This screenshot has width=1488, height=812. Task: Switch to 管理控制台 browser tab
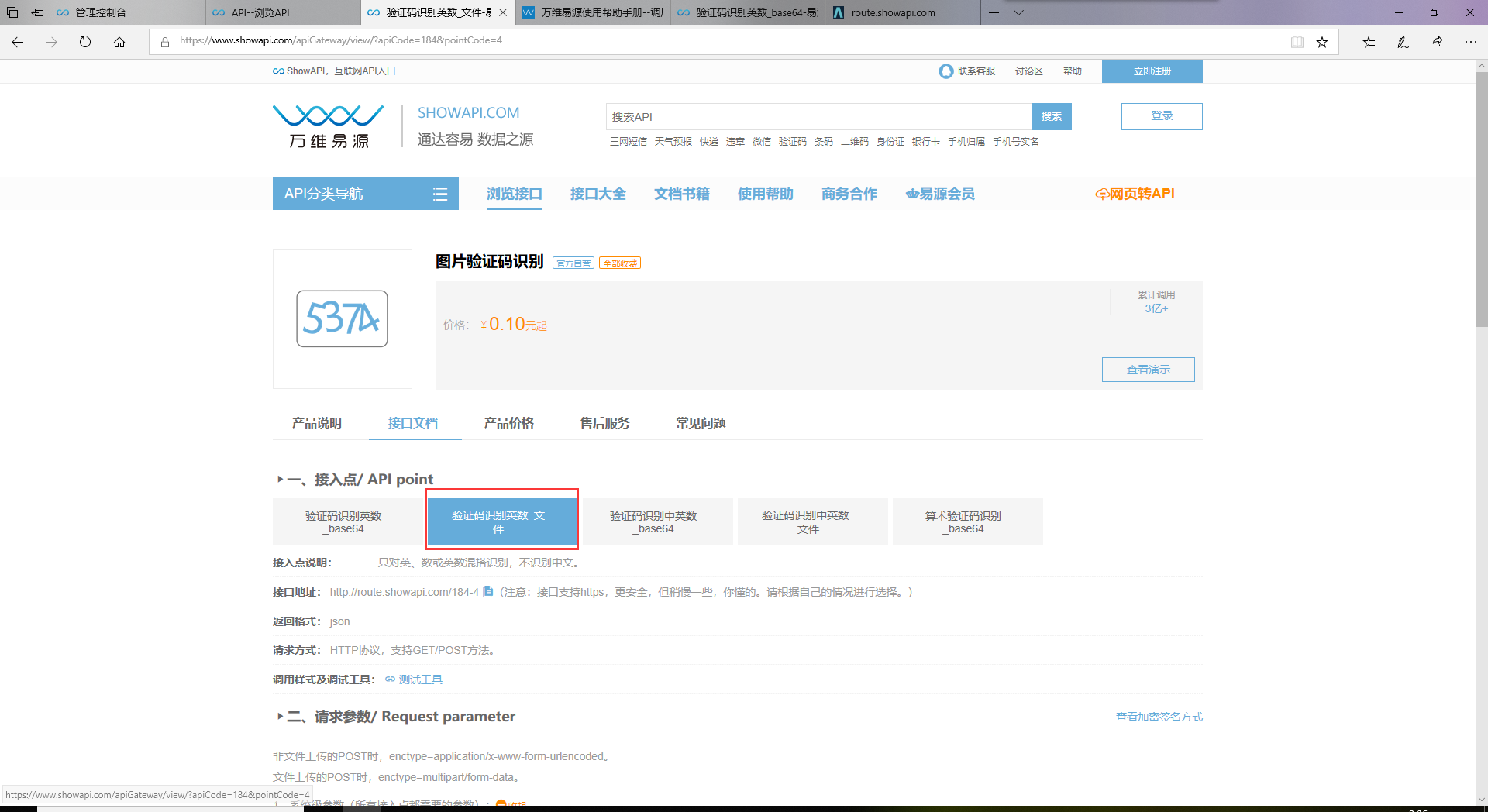pos(128,12)
